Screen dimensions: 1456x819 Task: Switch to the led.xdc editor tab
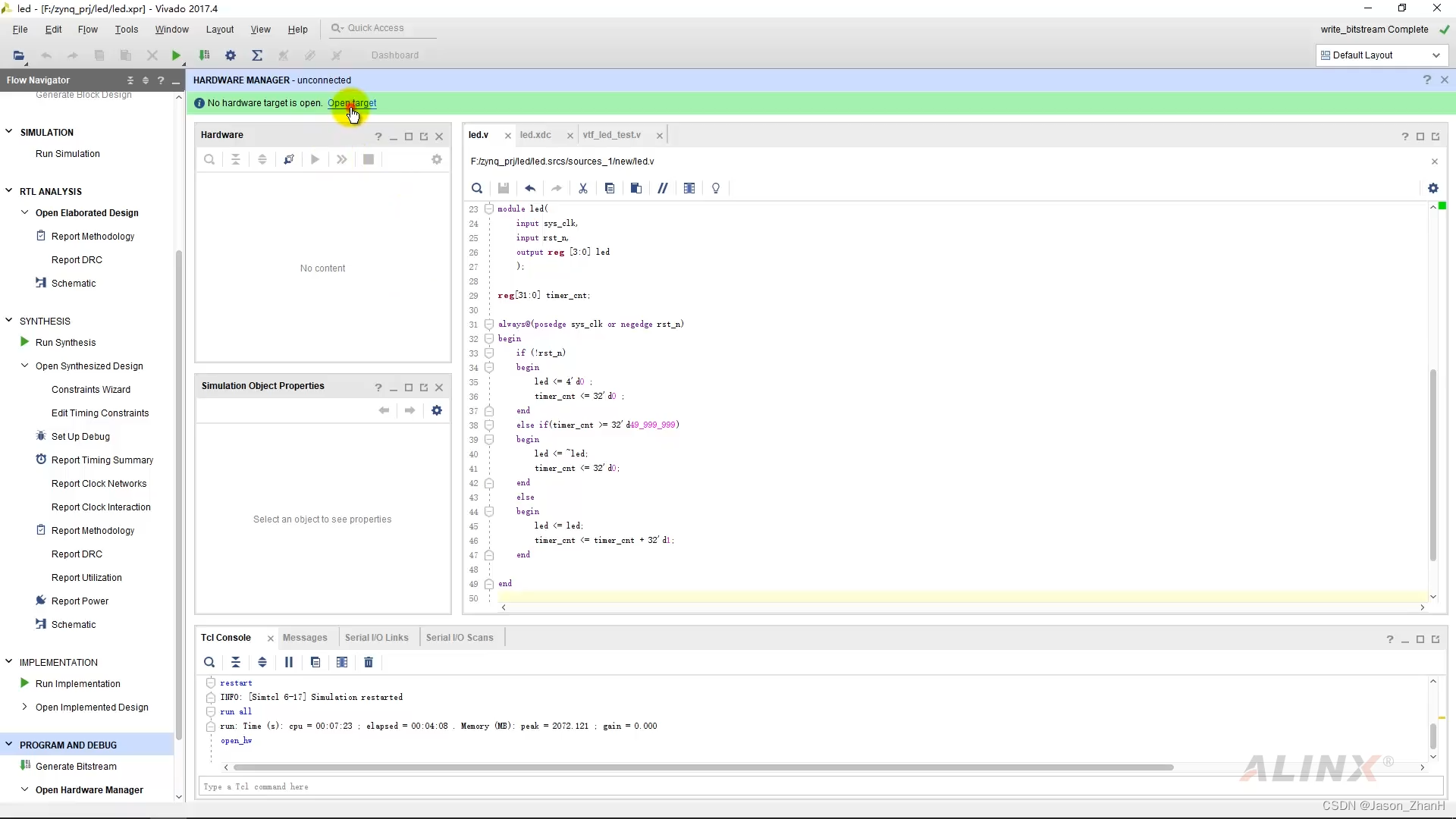tap(535, 135)
